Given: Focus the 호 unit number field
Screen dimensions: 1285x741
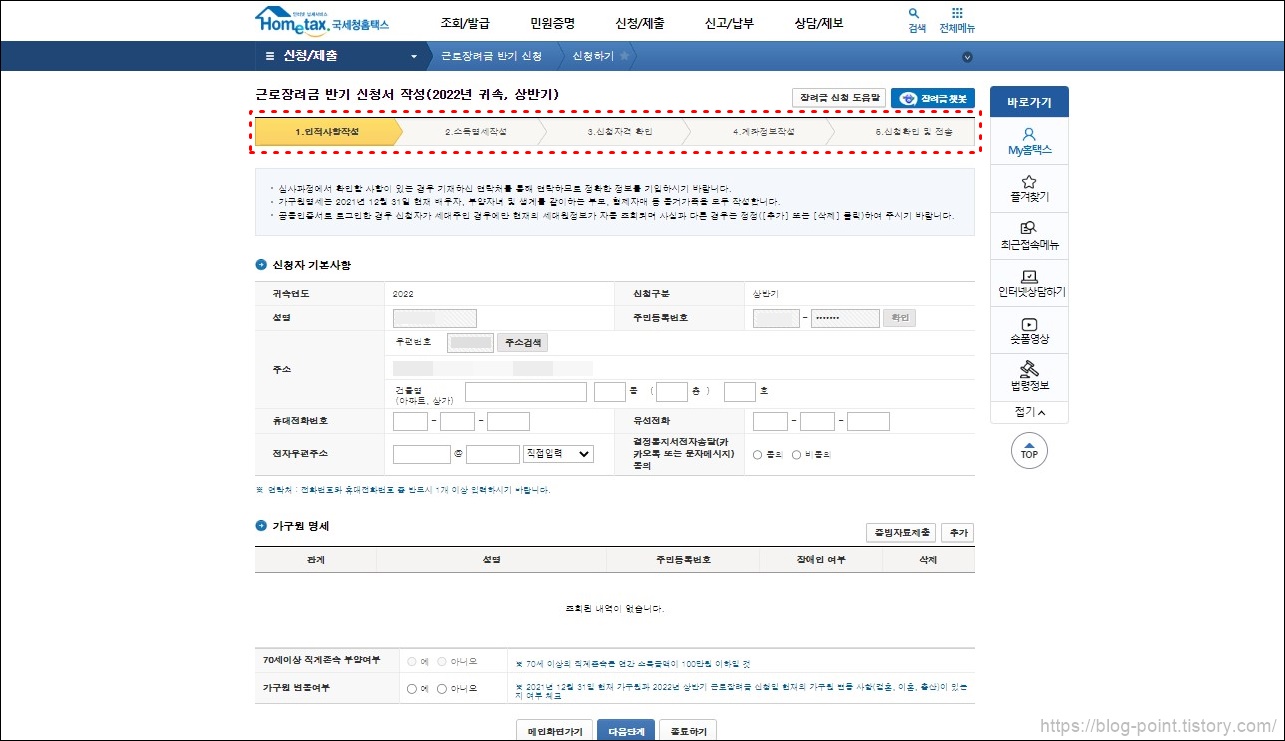Looking at the screenshot, I should point(740,392).
